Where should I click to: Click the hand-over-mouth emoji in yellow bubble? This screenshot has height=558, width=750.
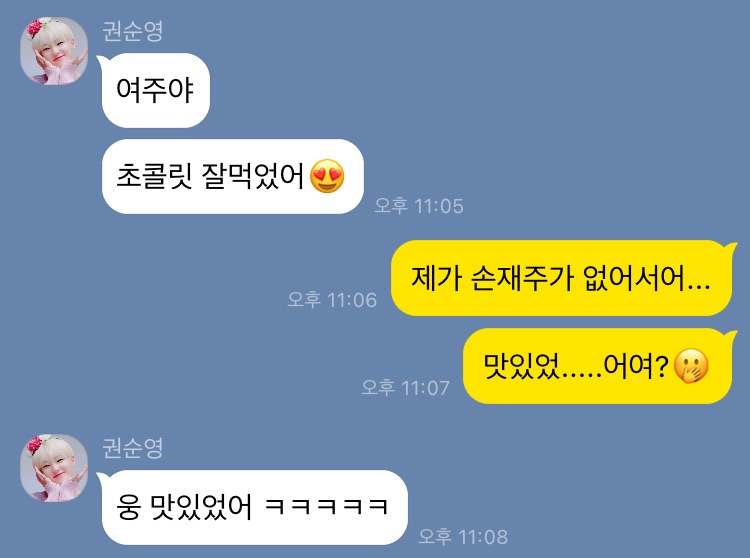[691, 366]
